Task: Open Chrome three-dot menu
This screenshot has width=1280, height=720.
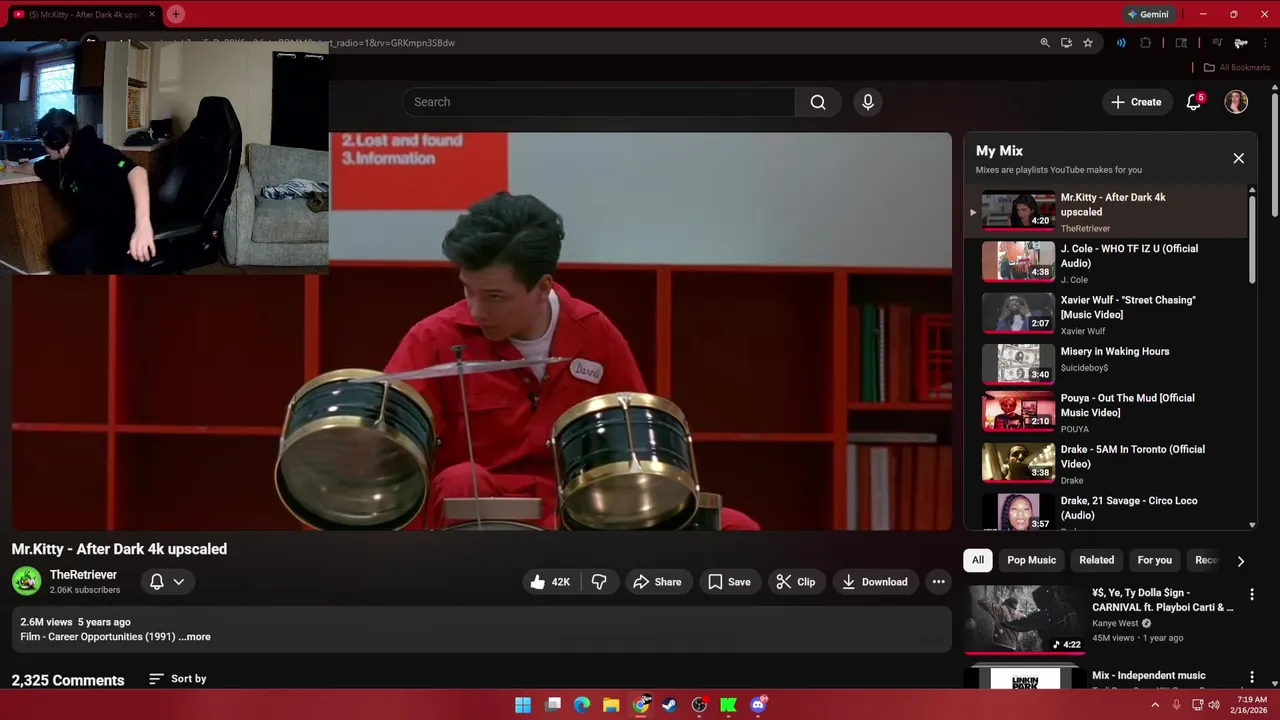Action: [1264, 43]
